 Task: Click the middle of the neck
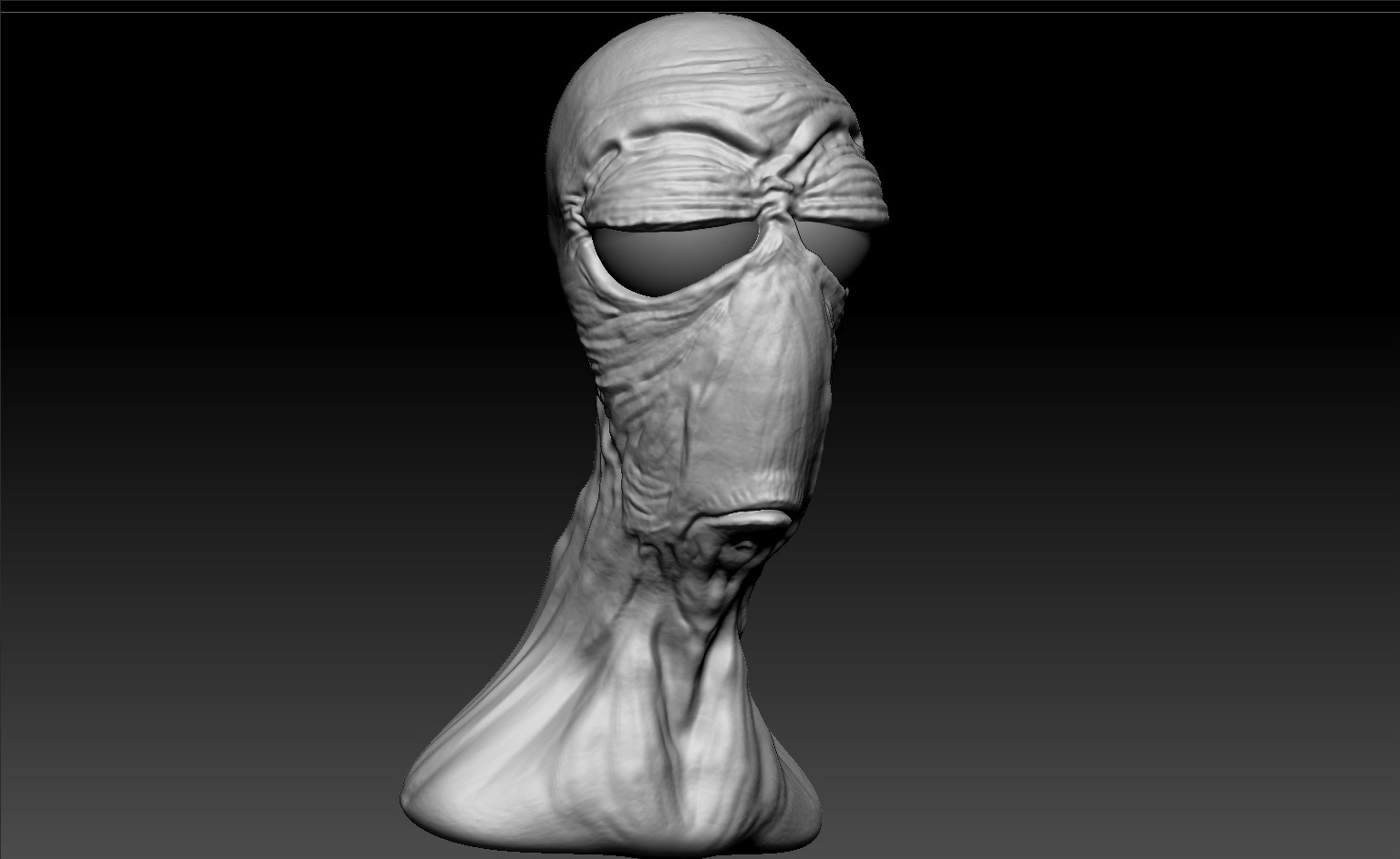click(x=657, y=657)
